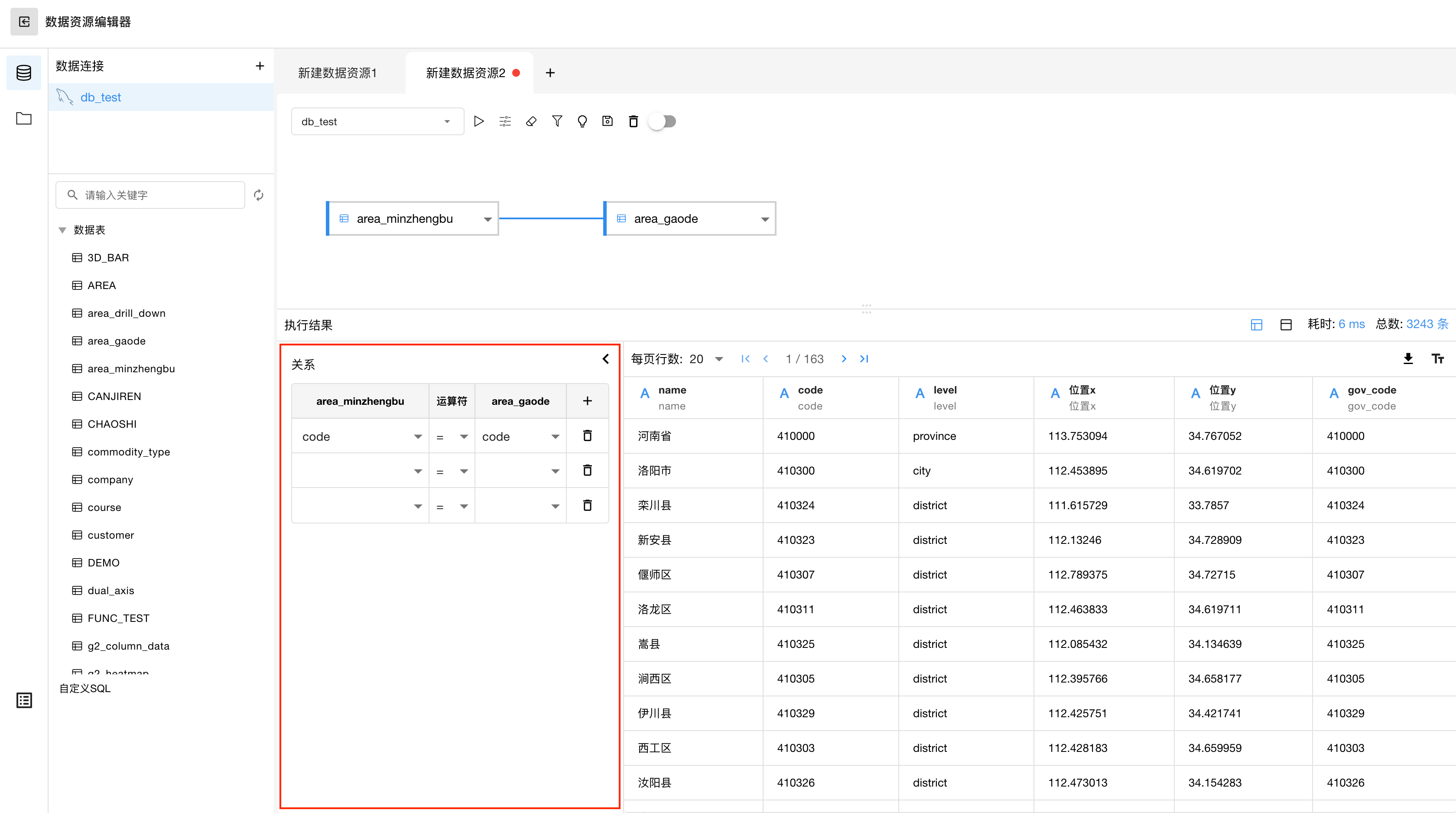Click cell value 410300 in code column
Viewport: 1456px width, 813px height.
tap(796, 470)
